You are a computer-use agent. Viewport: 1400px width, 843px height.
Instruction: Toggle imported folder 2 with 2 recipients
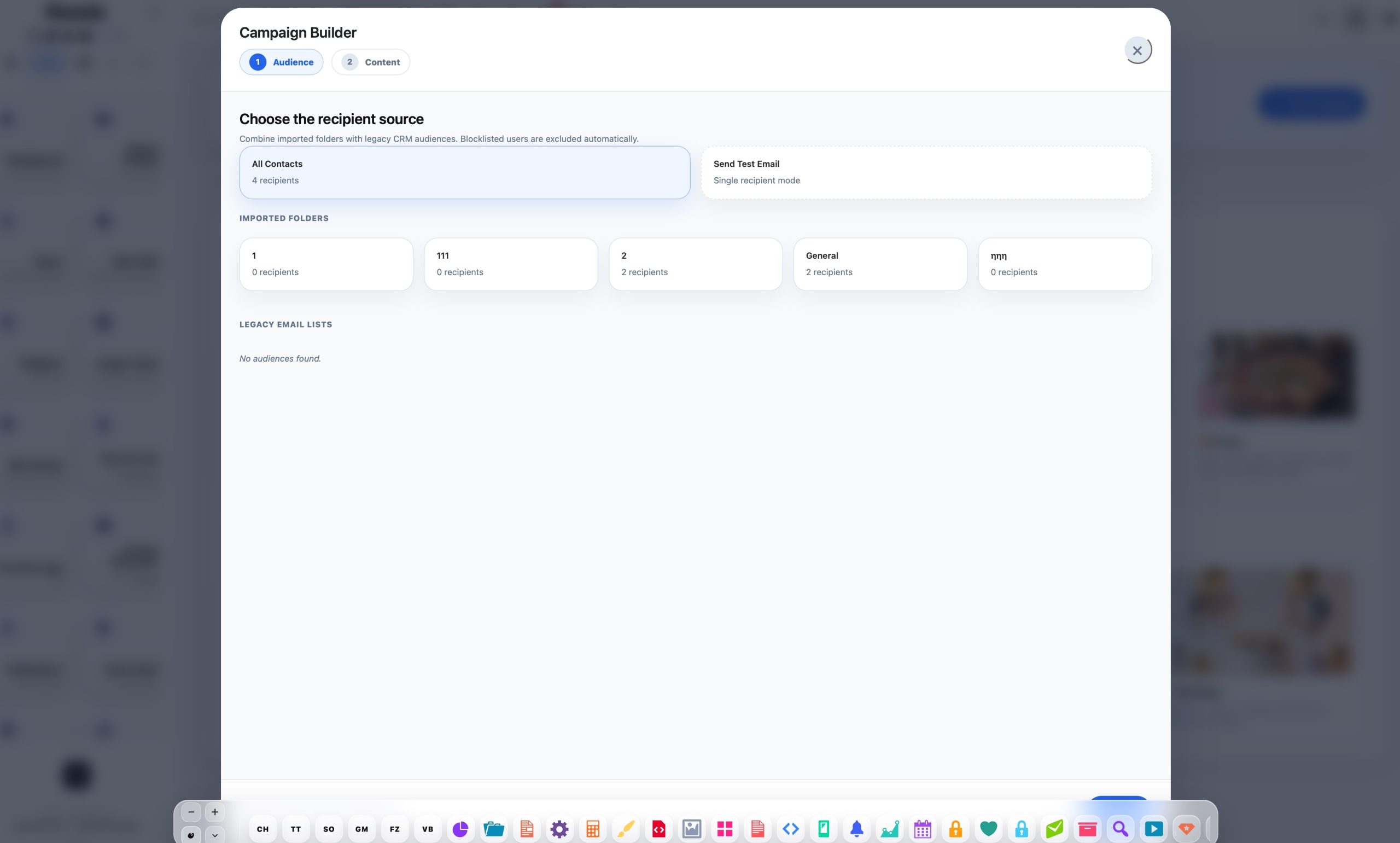tap(696, 264)
